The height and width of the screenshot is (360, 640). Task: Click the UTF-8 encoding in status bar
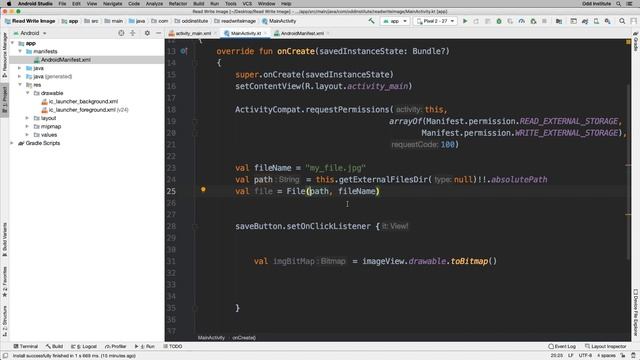tap(585, 356)
